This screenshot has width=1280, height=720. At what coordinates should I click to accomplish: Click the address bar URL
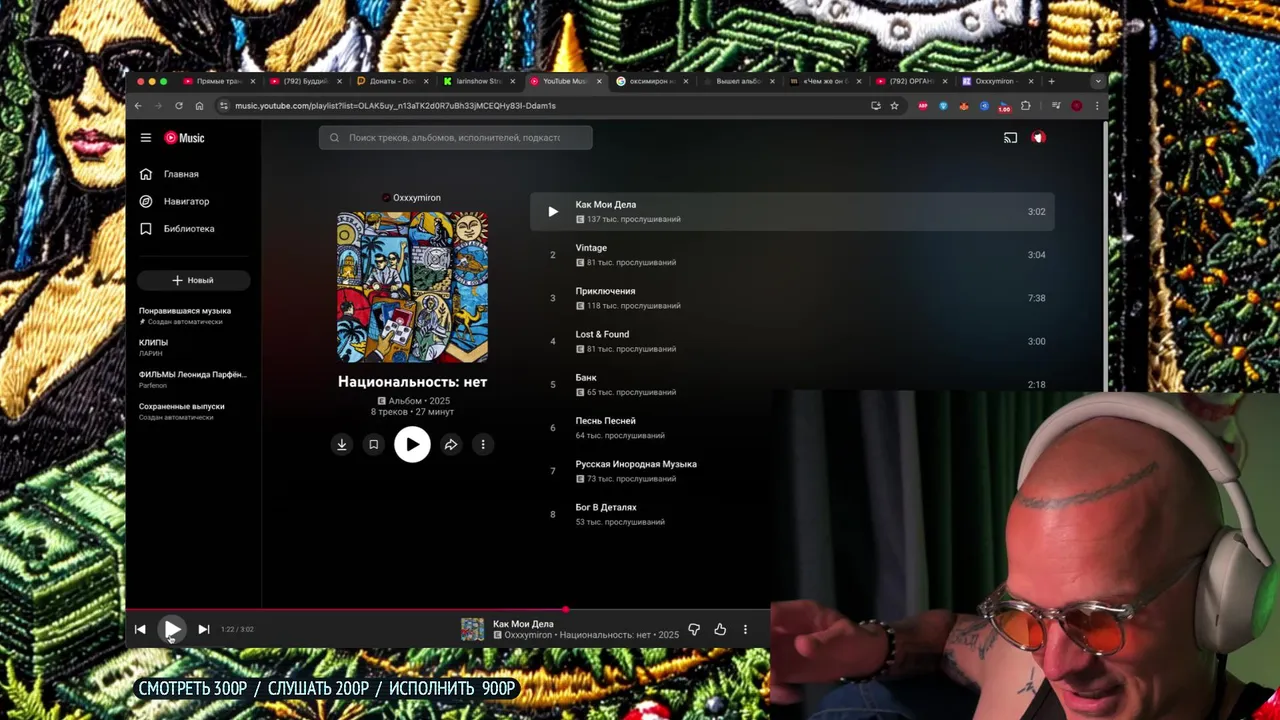[x=395, y=106]
